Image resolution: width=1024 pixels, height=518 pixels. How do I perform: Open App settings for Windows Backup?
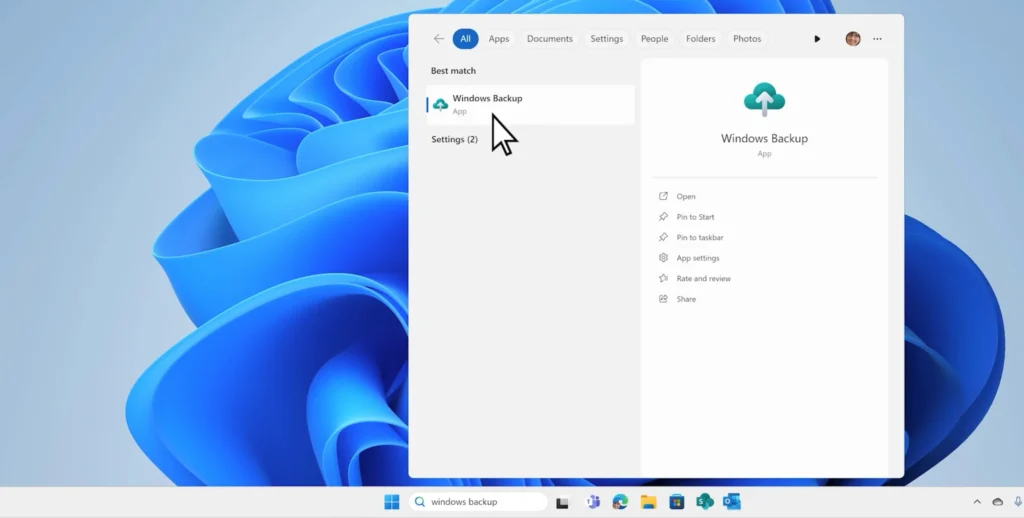697,258
